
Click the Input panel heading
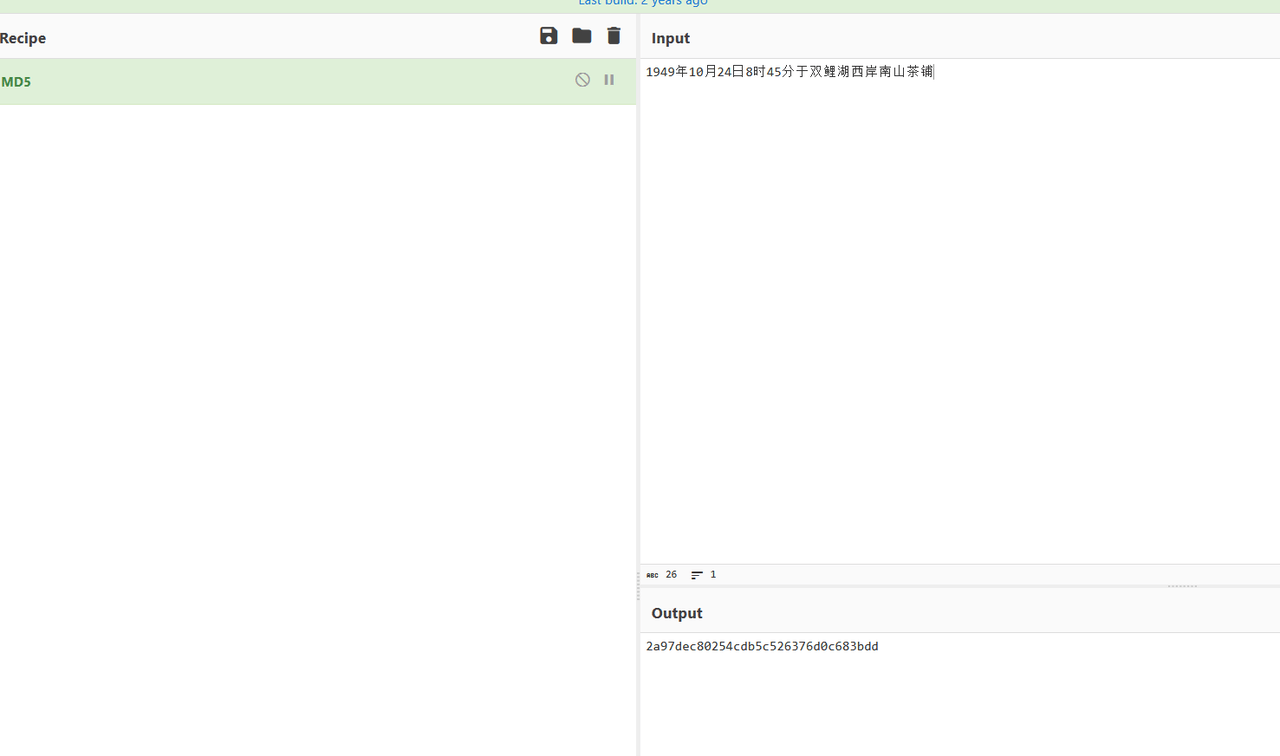tap(670, 38)
